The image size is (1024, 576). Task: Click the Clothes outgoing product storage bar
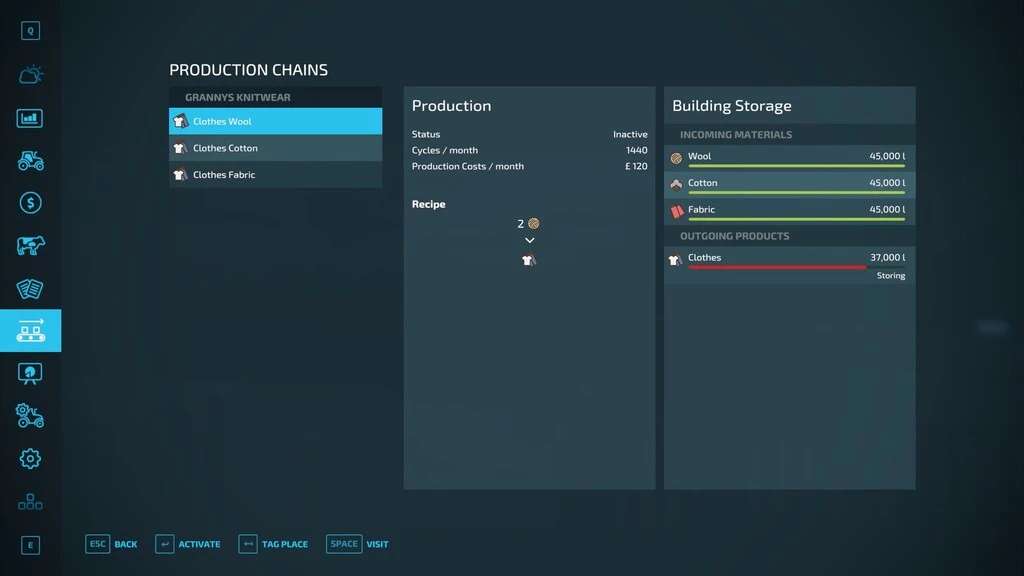click(777, 267)
